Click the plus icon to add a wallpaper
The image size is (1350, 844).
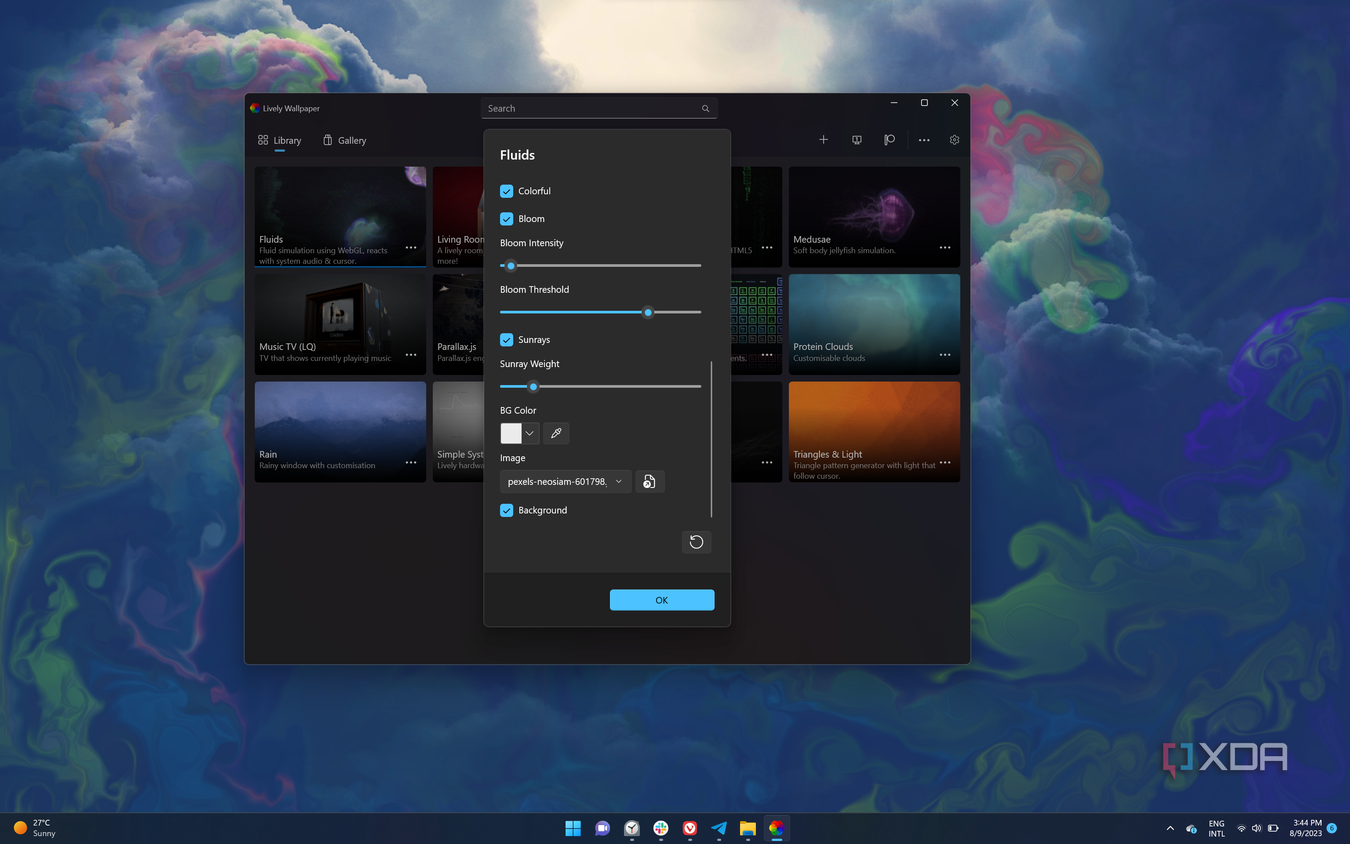click(x=823, y=140)
